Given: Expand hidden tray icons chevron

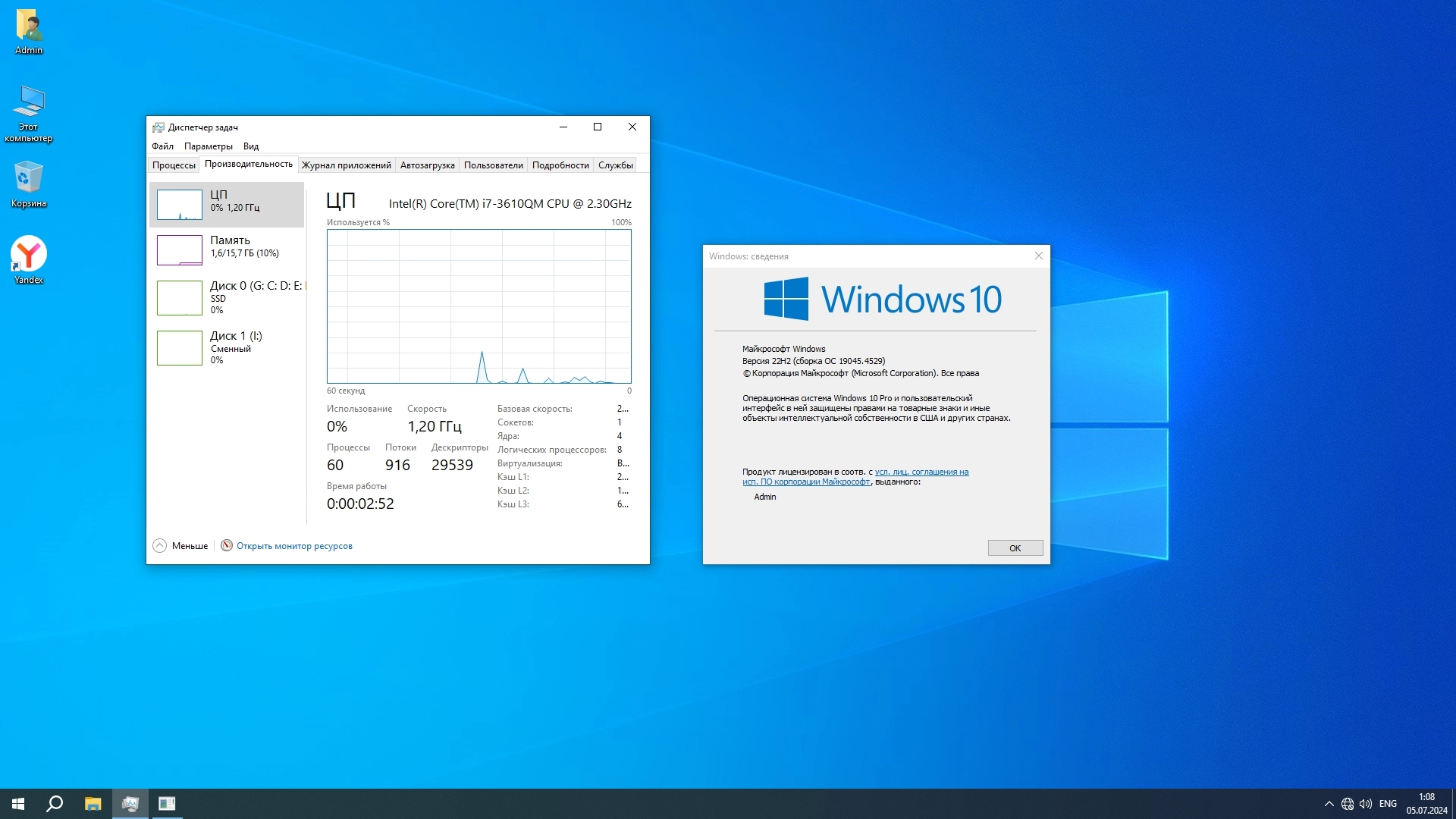Looking at the screenshot, I should (1329, 804).
